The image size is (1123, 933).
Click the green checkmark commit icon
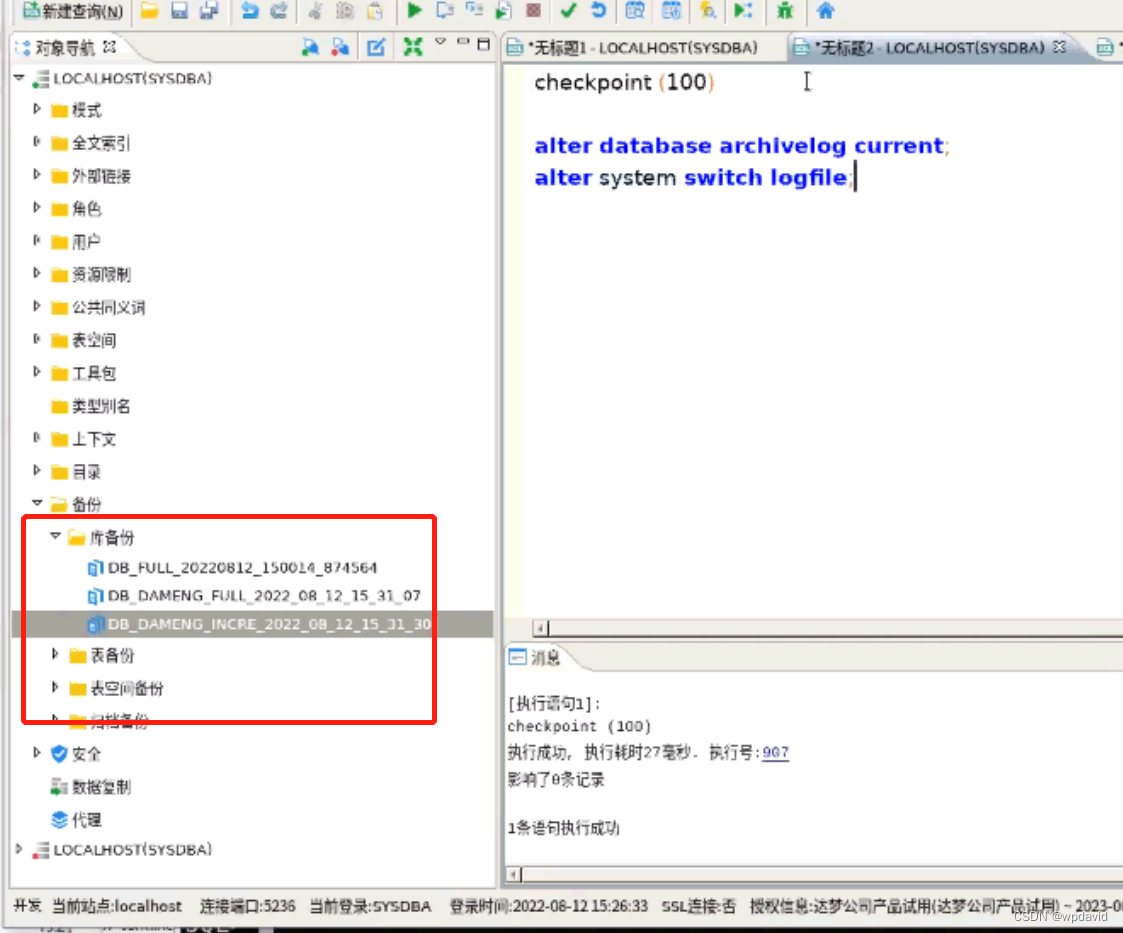pyautogui.click(x=570, y=13)
